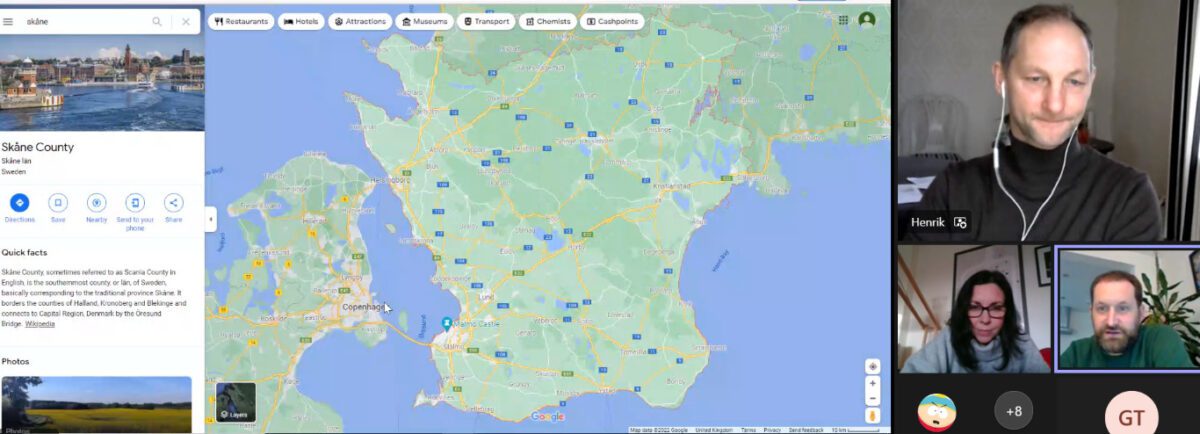Screen dimensions: 1200x434
Task: Click the Directions button for Skåne County
Action: coord(19,203)
